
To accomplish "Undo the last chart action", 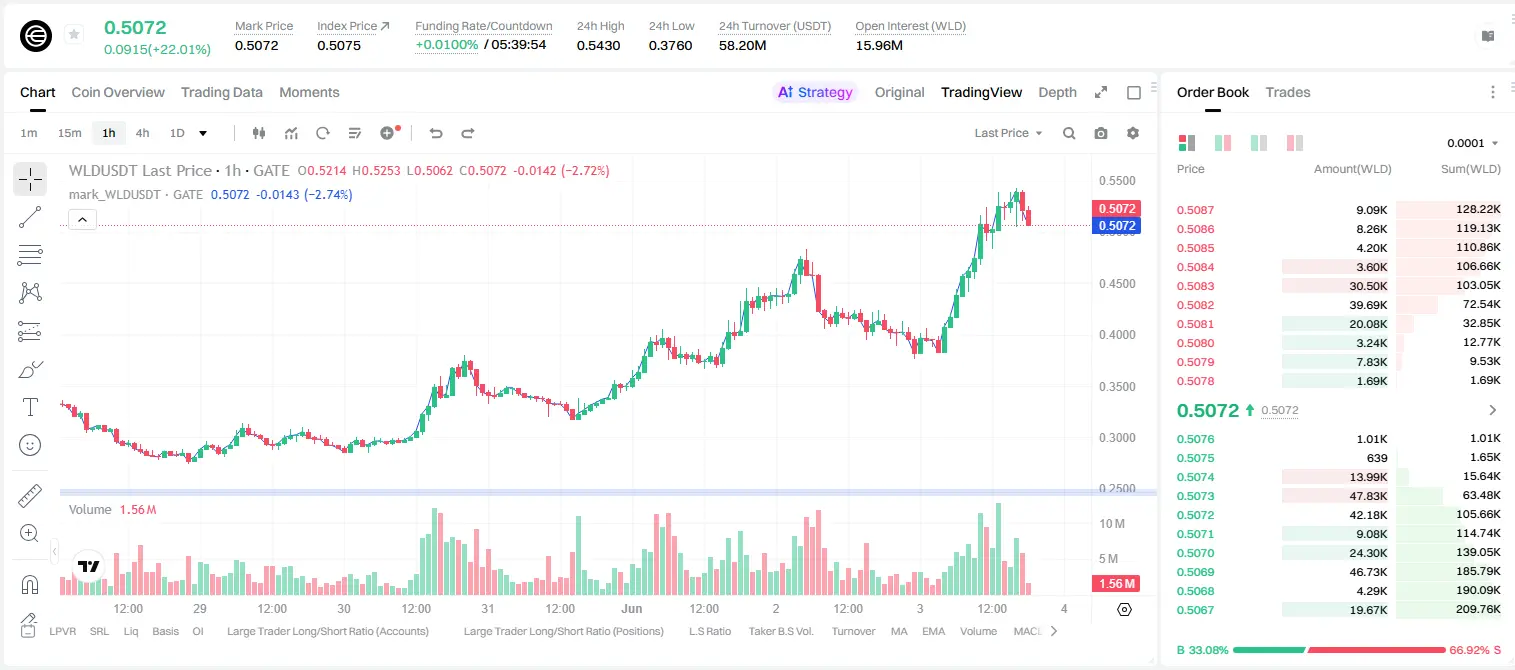I will (435, 133).
